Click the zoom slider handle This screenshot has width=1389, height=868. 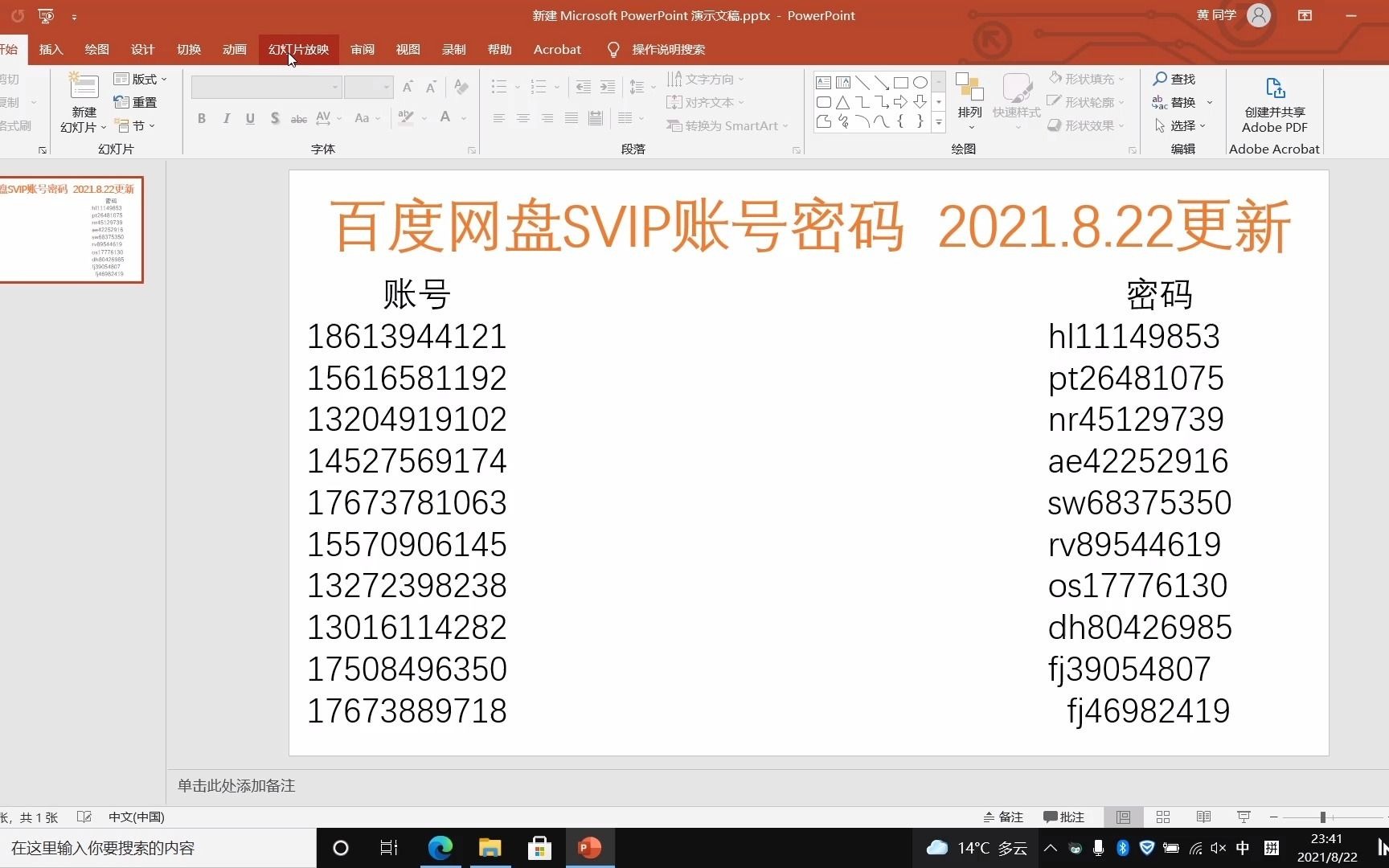(1322, 817)
